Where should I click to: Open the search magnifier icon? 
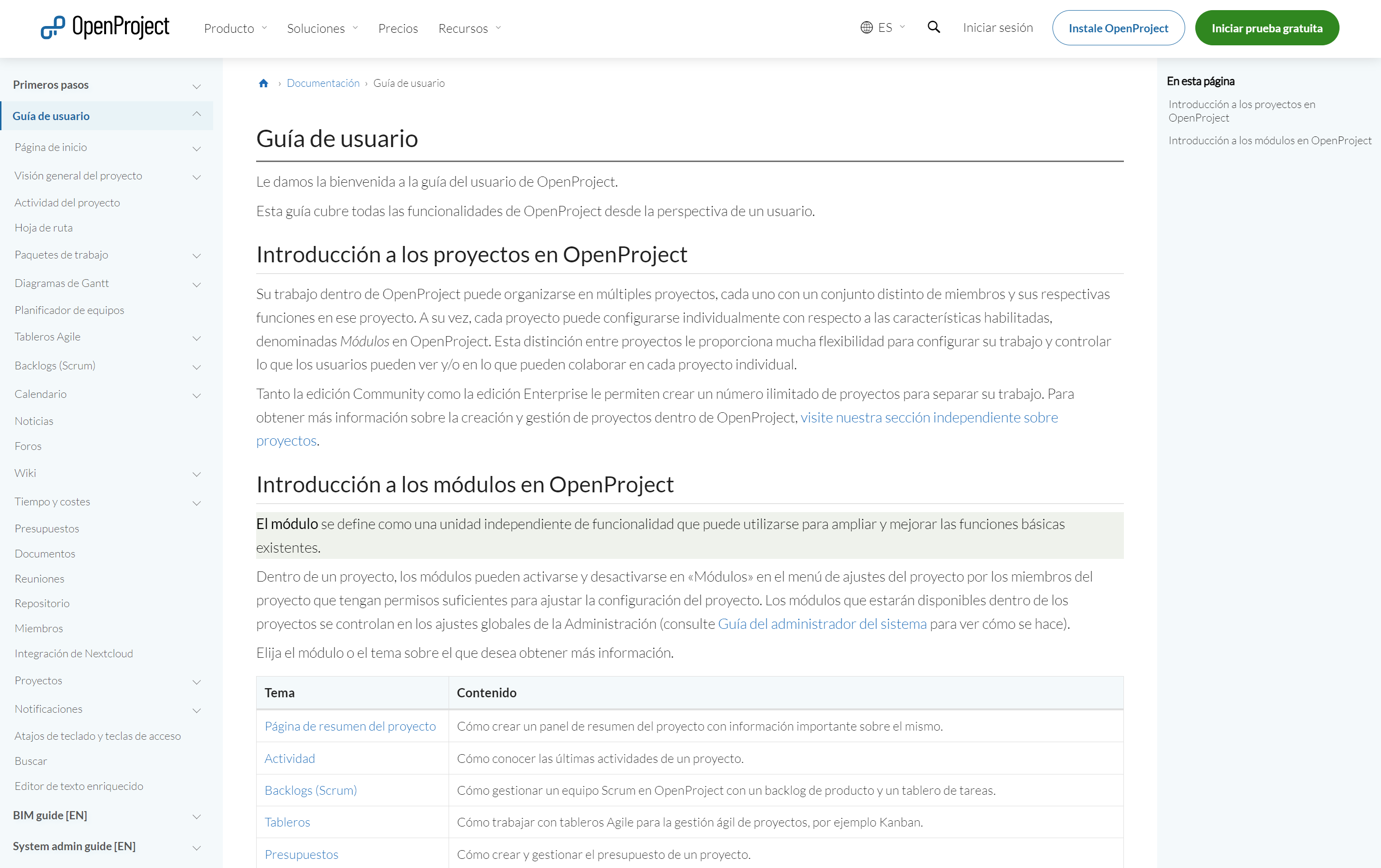click(x=934, y=27)
